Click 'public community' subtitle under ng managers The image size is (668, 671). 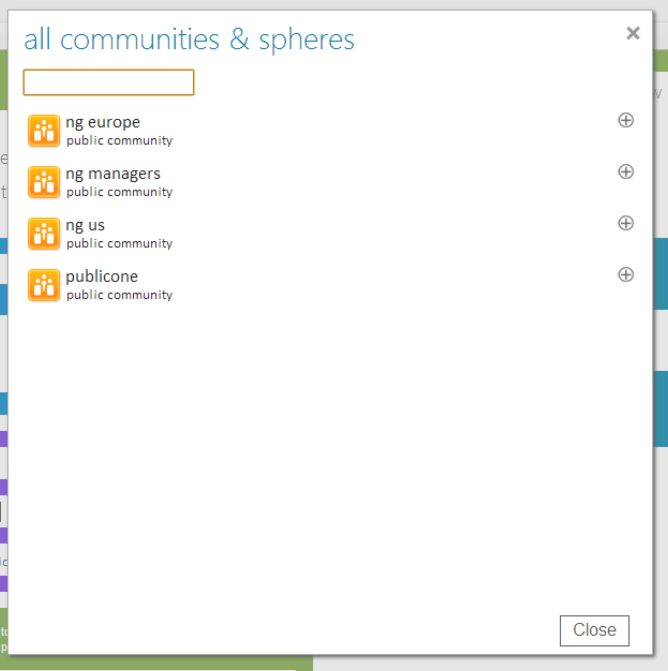[x=119, y=192]
